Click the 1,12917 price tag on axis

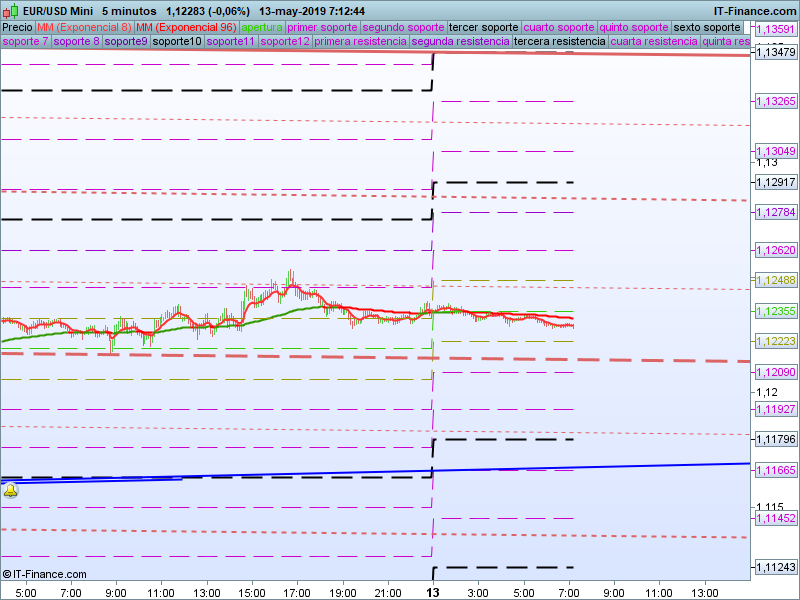[x=776, y=182]
